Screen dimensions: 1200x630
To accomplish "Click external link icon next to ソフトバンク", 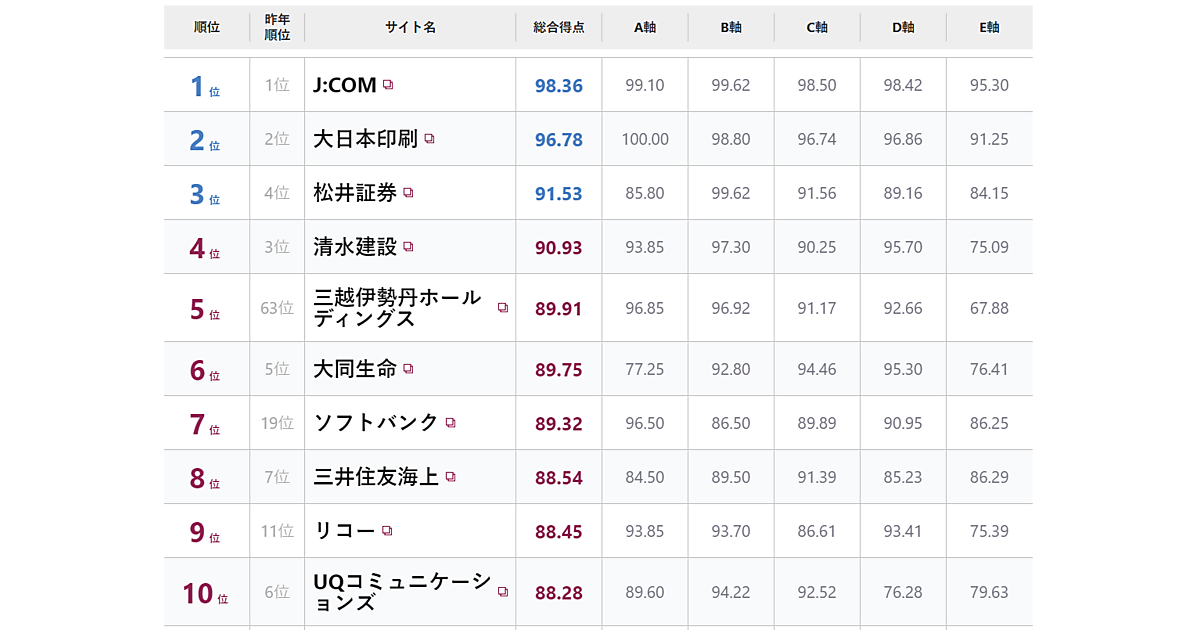I will (x=450, y=423).
